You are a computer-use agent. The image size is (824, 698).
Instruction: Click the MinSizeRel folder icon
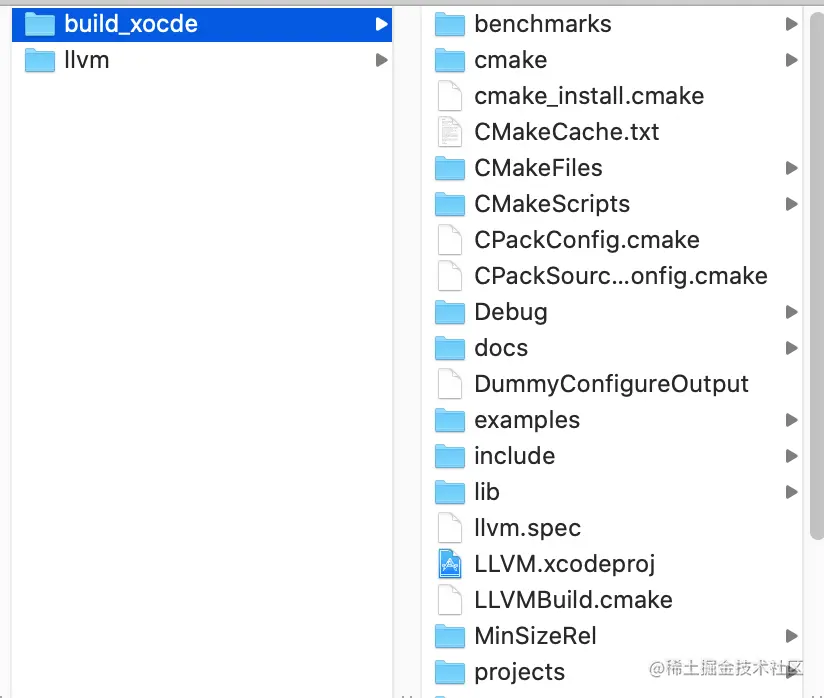point(450,636)
